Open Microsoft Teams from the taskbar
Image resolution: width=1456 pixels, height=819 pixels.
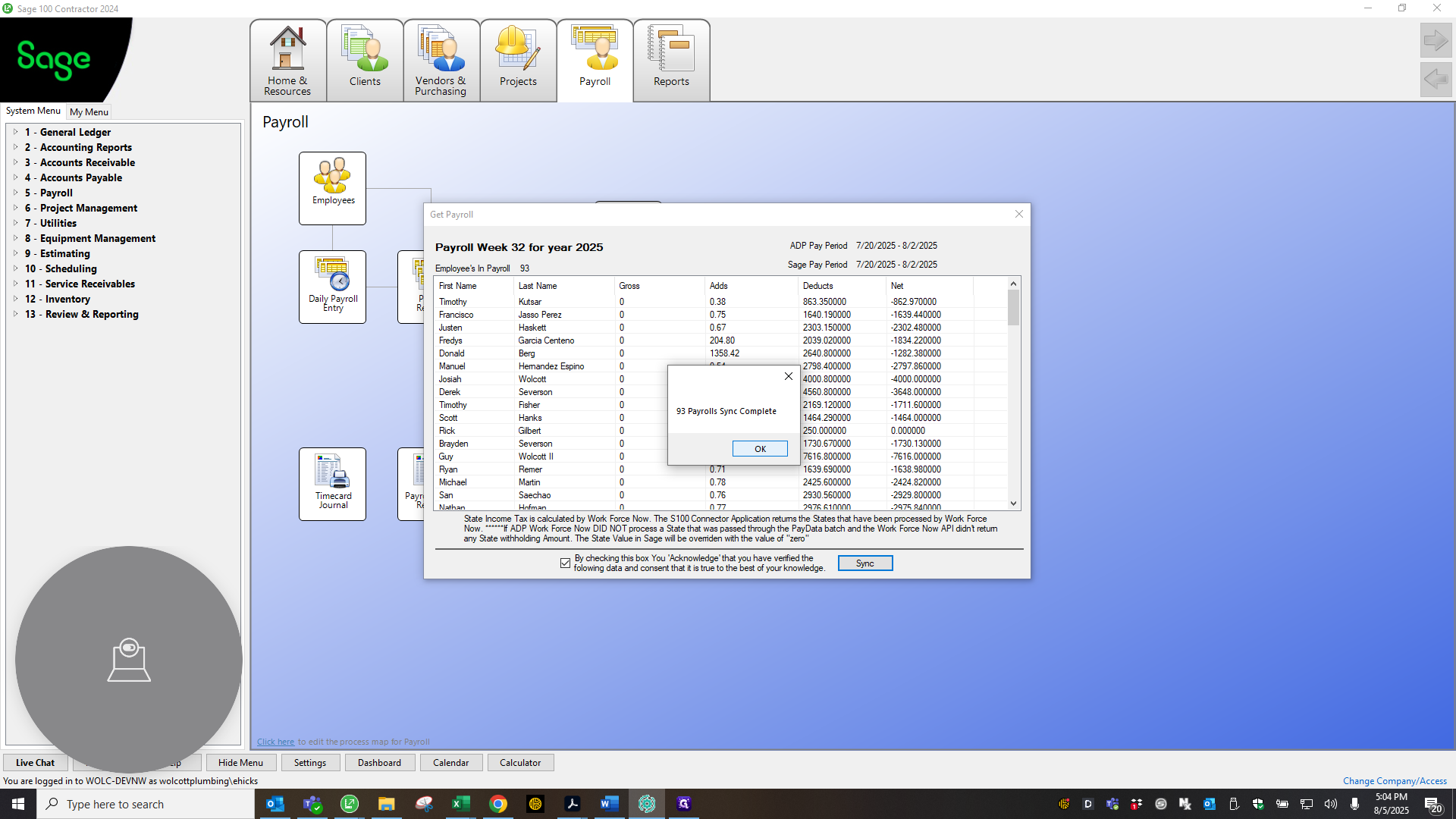point(312,804)
